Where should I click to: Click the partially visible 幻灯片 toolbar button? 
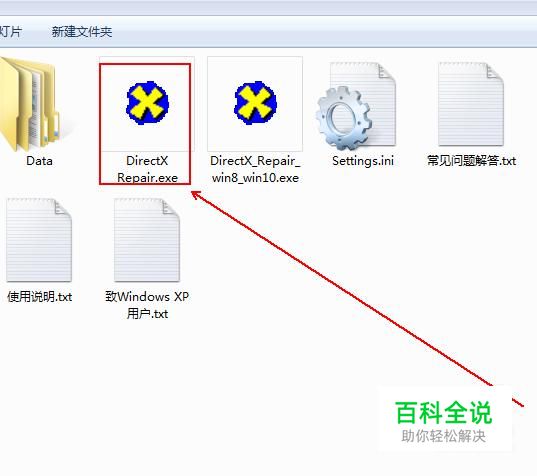pyautogui.click(x=11, y=32)
